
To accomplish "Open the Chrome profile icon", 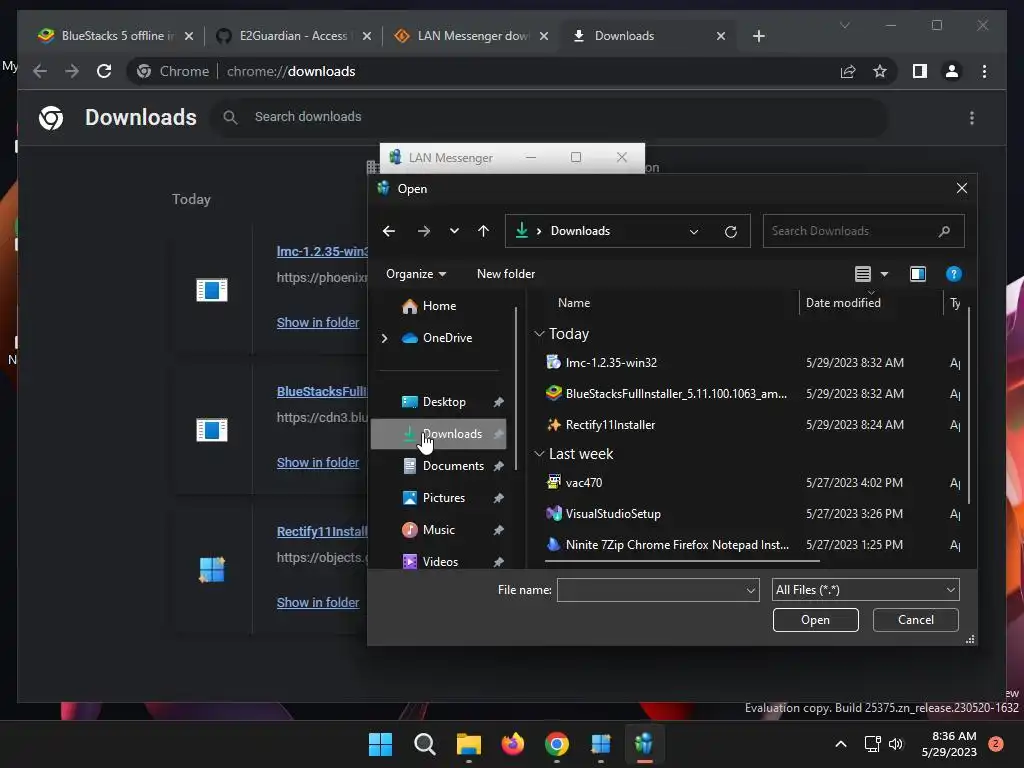I will coord(952,71).
